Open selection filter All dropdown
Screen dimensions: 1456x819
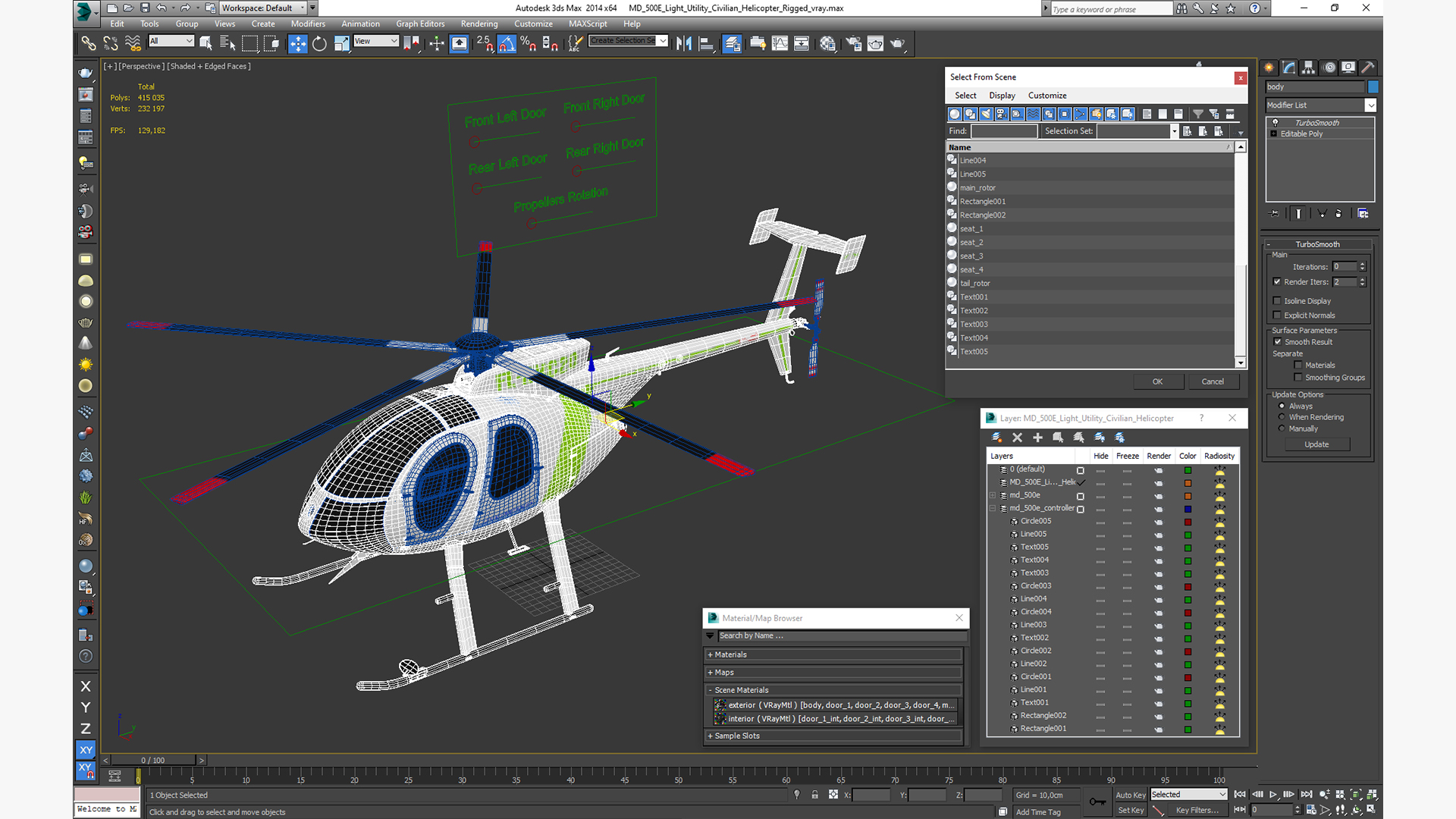click(x=171, y=41)
